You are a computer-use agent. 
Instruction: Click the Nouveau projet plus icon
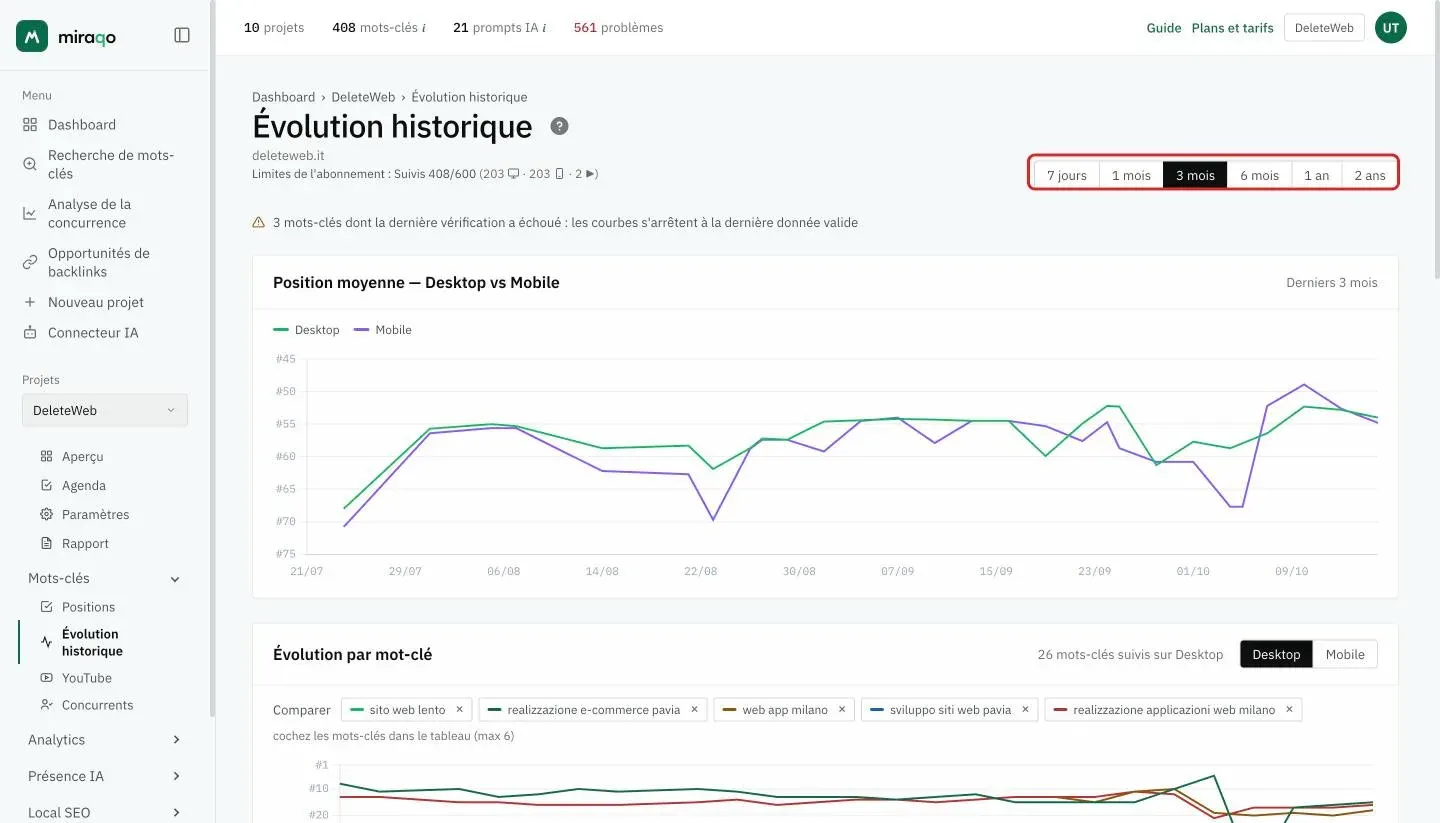tap(30, 302)
